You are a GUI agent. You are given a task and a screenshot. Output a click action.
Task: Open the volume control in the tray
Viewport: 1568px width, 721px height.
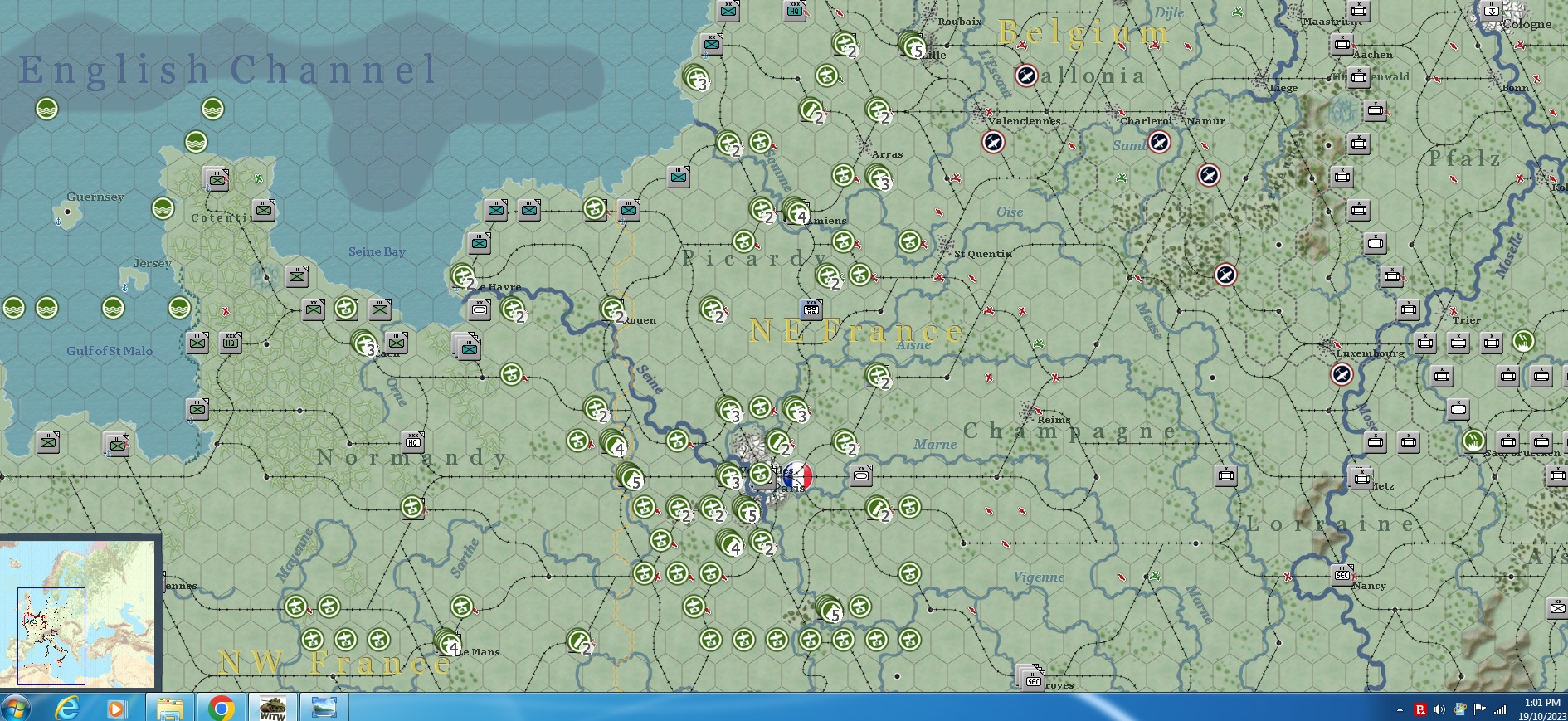1439,709
